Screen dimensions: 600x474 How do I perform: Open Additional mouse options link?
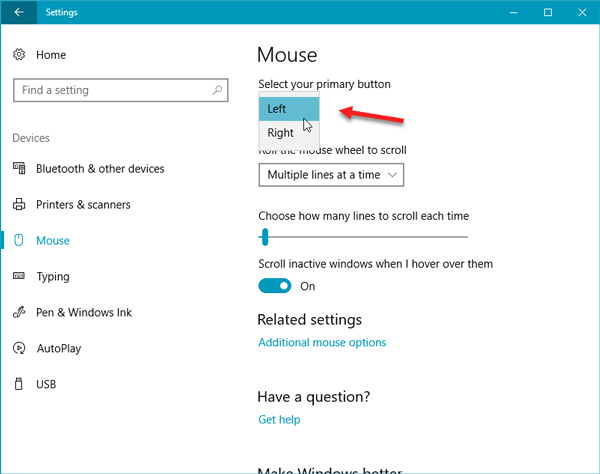(x=322, y=342)
